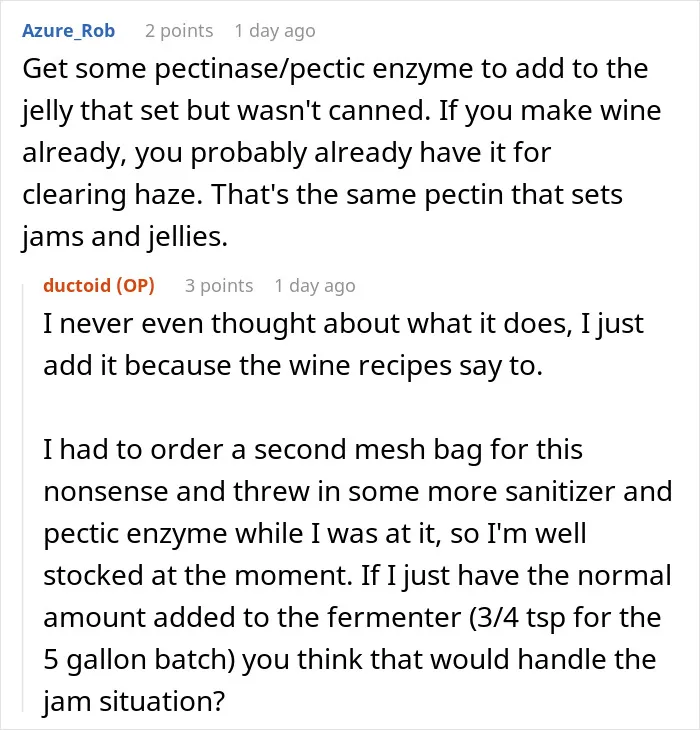Click the phrase "clearing haze" in Azure_Rob's comment

110,195
